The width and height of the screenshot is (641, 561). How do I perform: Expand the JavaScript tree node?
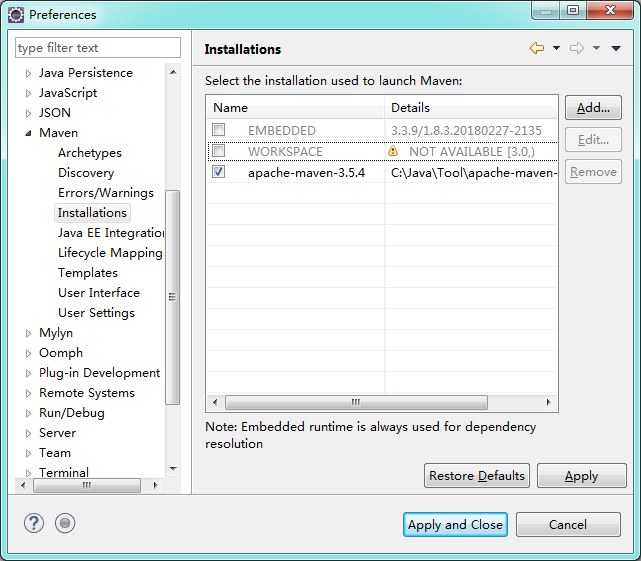[x=28, y=93]
